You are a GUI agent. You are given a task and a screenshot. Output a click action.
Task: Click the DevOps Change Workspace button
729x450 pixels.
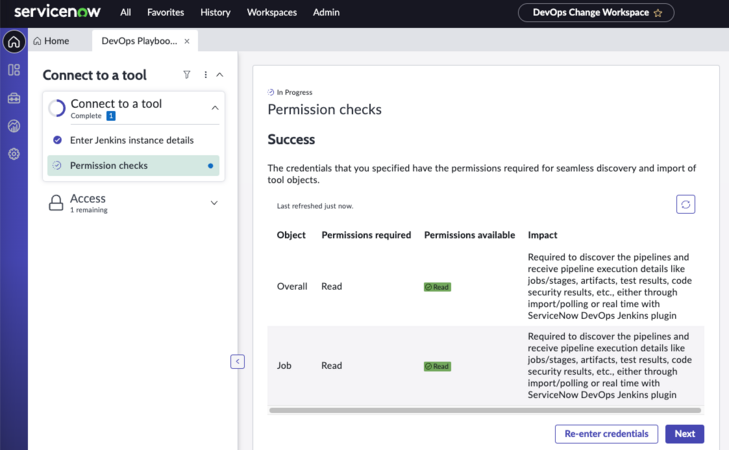coord(596,13)
